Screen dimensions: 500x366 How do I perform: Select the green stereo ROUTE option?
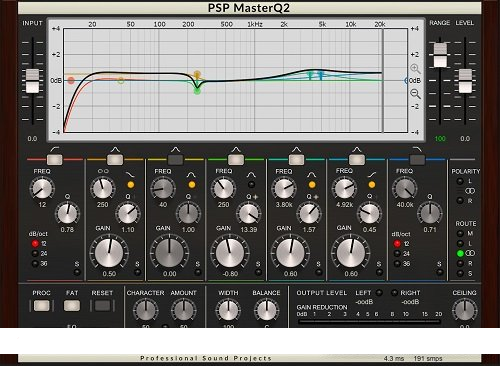click(460, 254)
